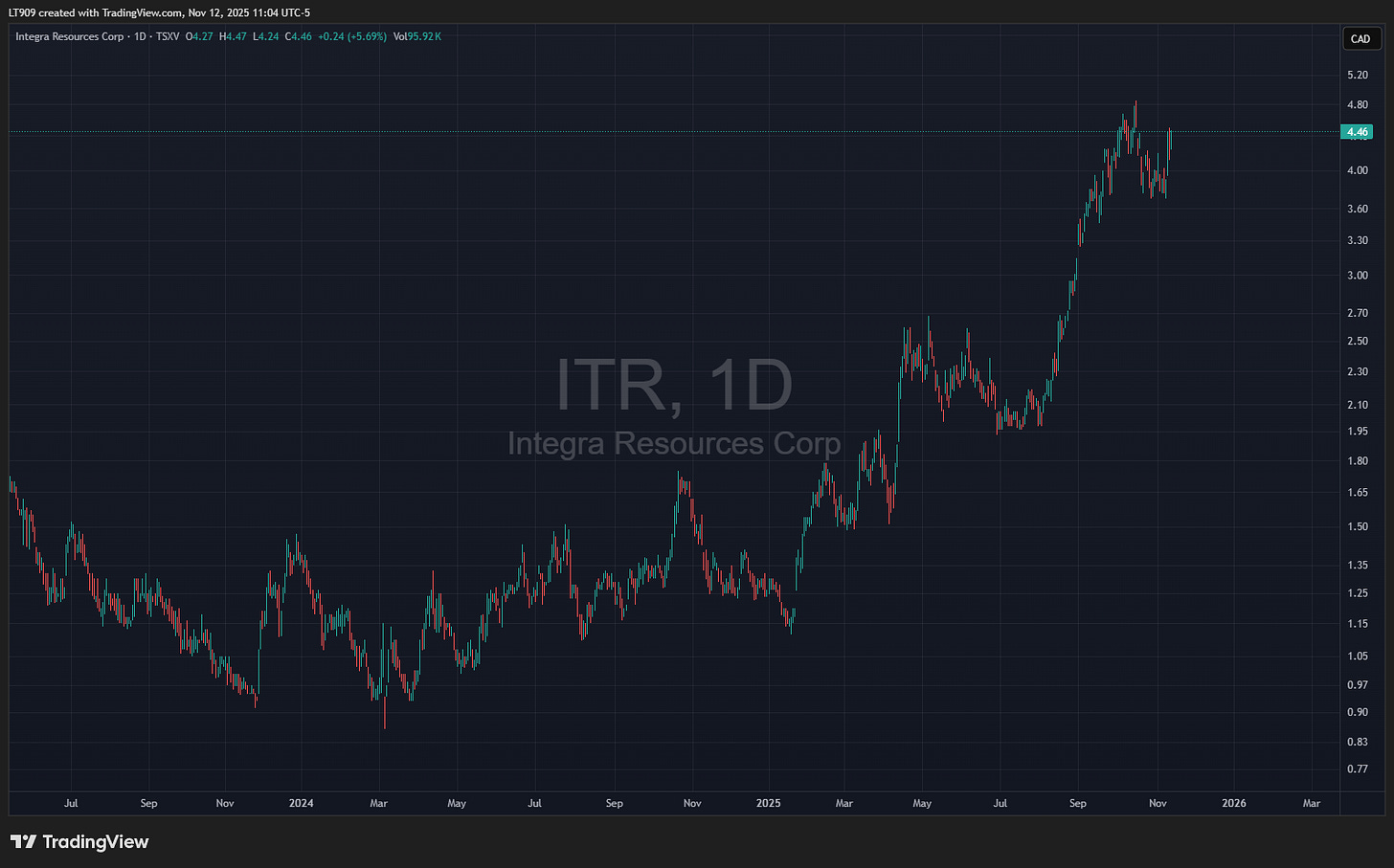Click the 1.95 price axis label
This screenshot has height=868, width=1394.
tap(1357, 432)
